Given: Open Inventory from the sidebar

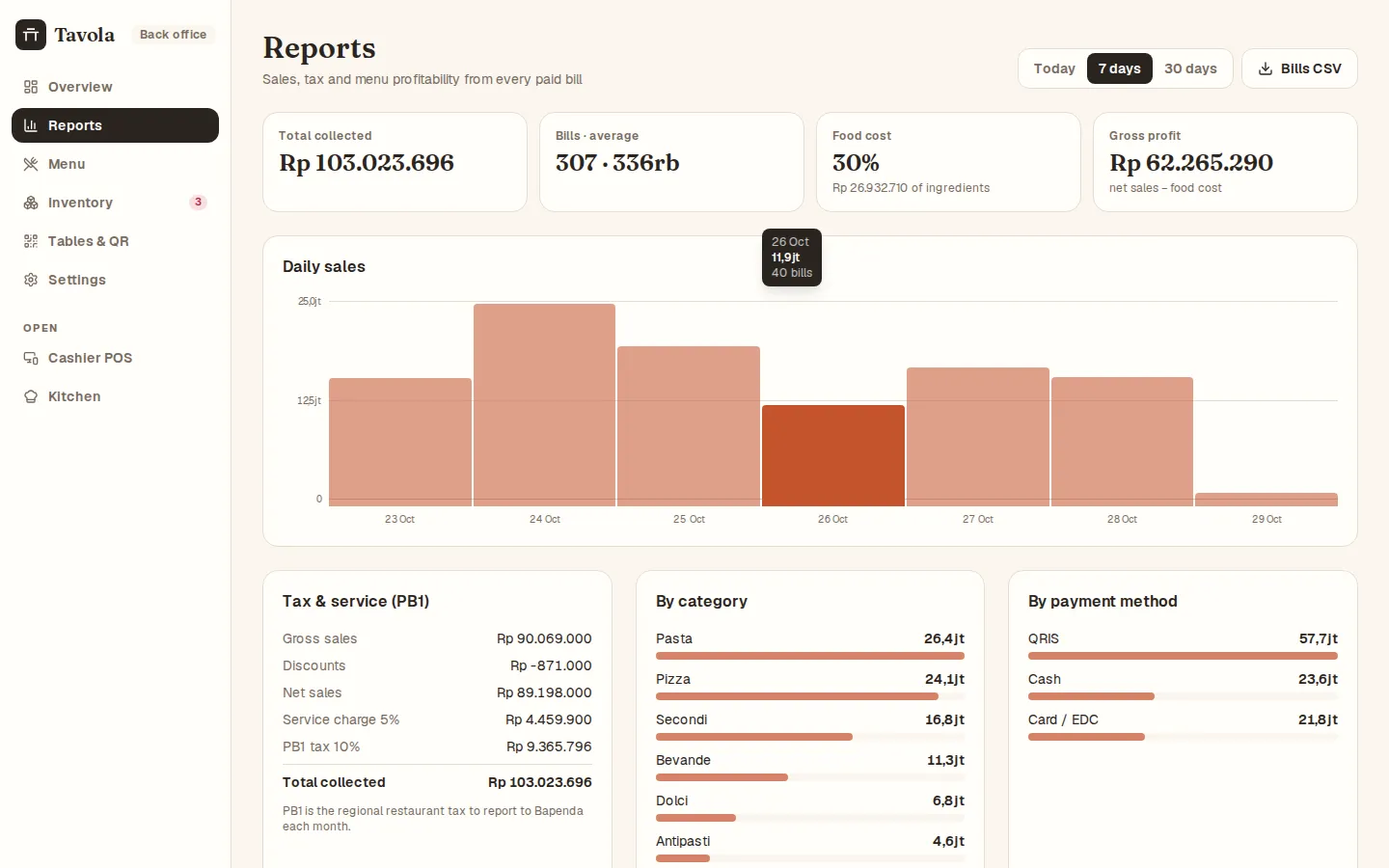Looking at the screenshot, I should point(115,203).
